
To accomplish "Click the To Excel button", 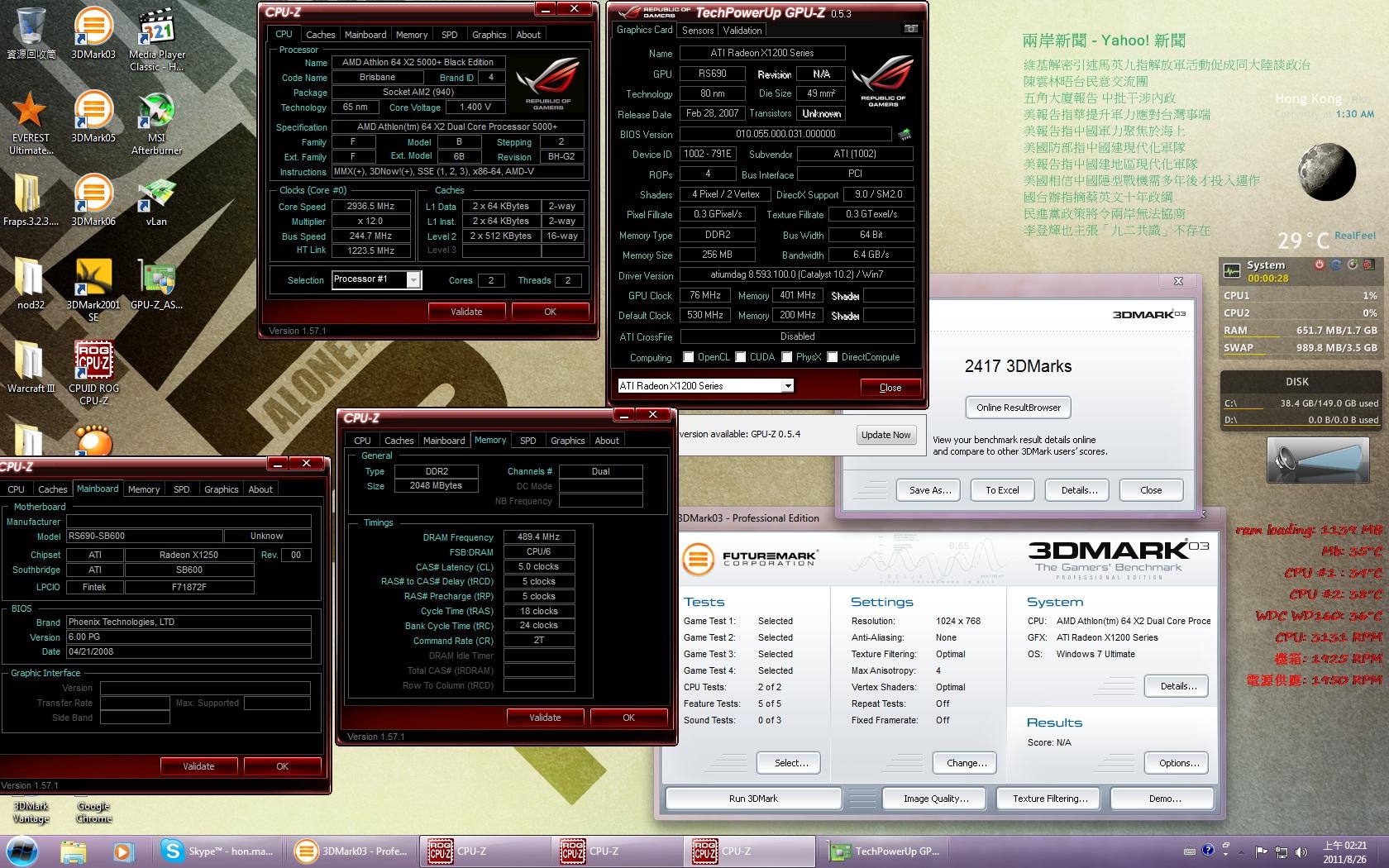I will pyautogui.click(x=1002, y=490).
